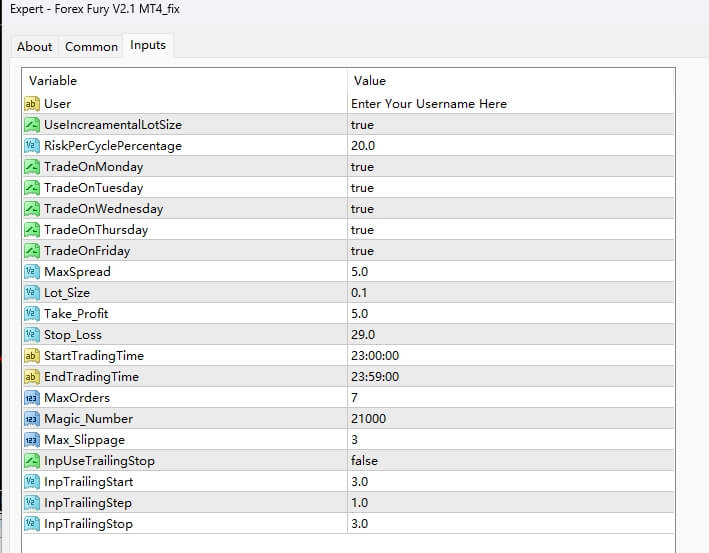Select the InpUseTrailingStop false value
This screenshot has height=553, width=709.
tap(364, 461)
